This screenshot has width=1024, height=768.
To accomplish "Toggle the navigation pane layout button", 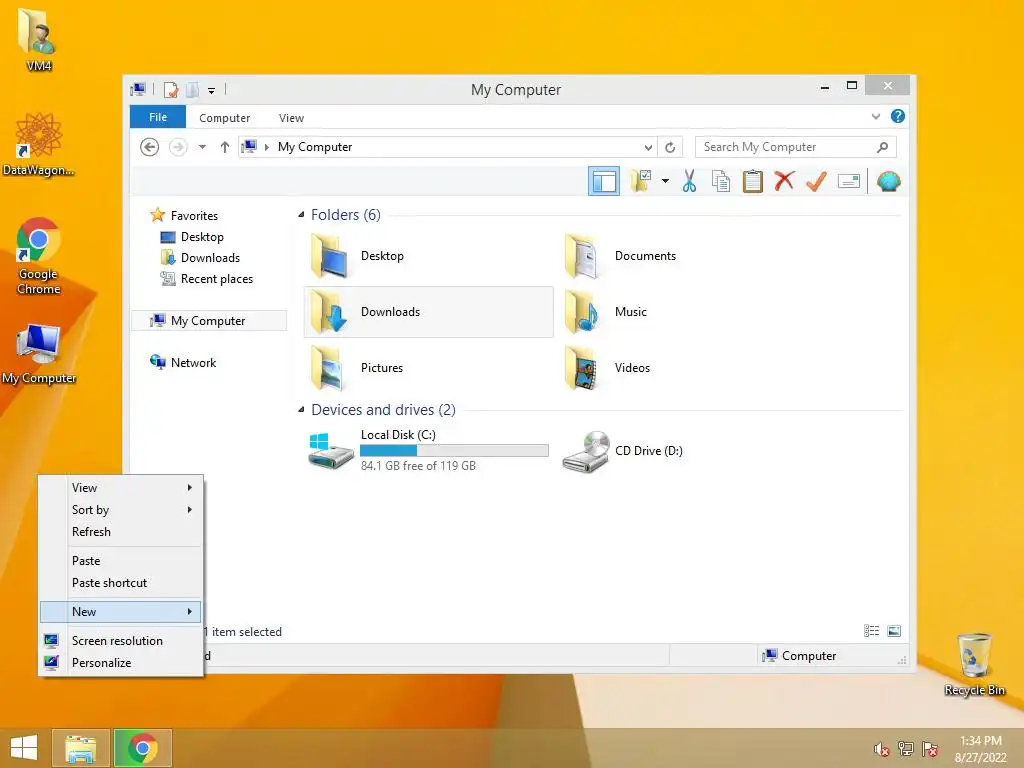I will point(603,181).
